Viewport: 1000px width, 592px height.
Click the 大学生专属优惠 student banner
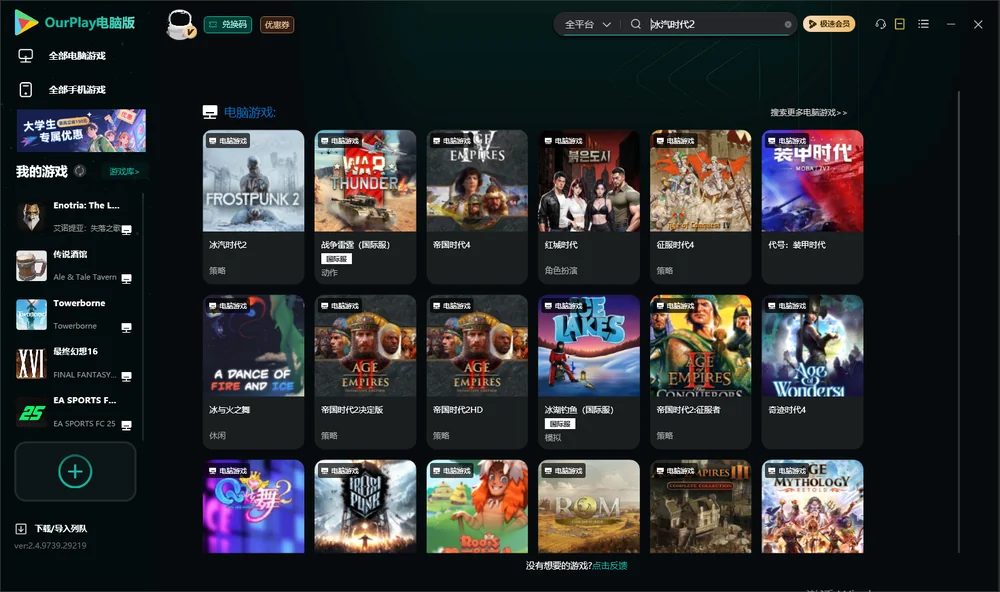pyautogui.click(x=81, y=130)
